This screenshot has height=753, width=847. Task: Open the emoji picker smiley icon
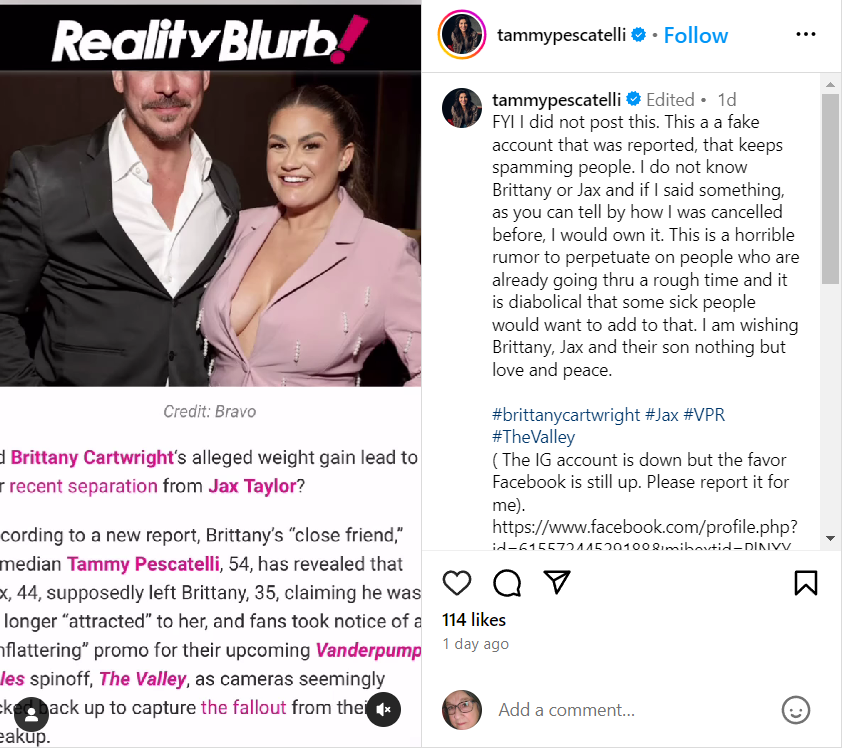tap(795, 710)
